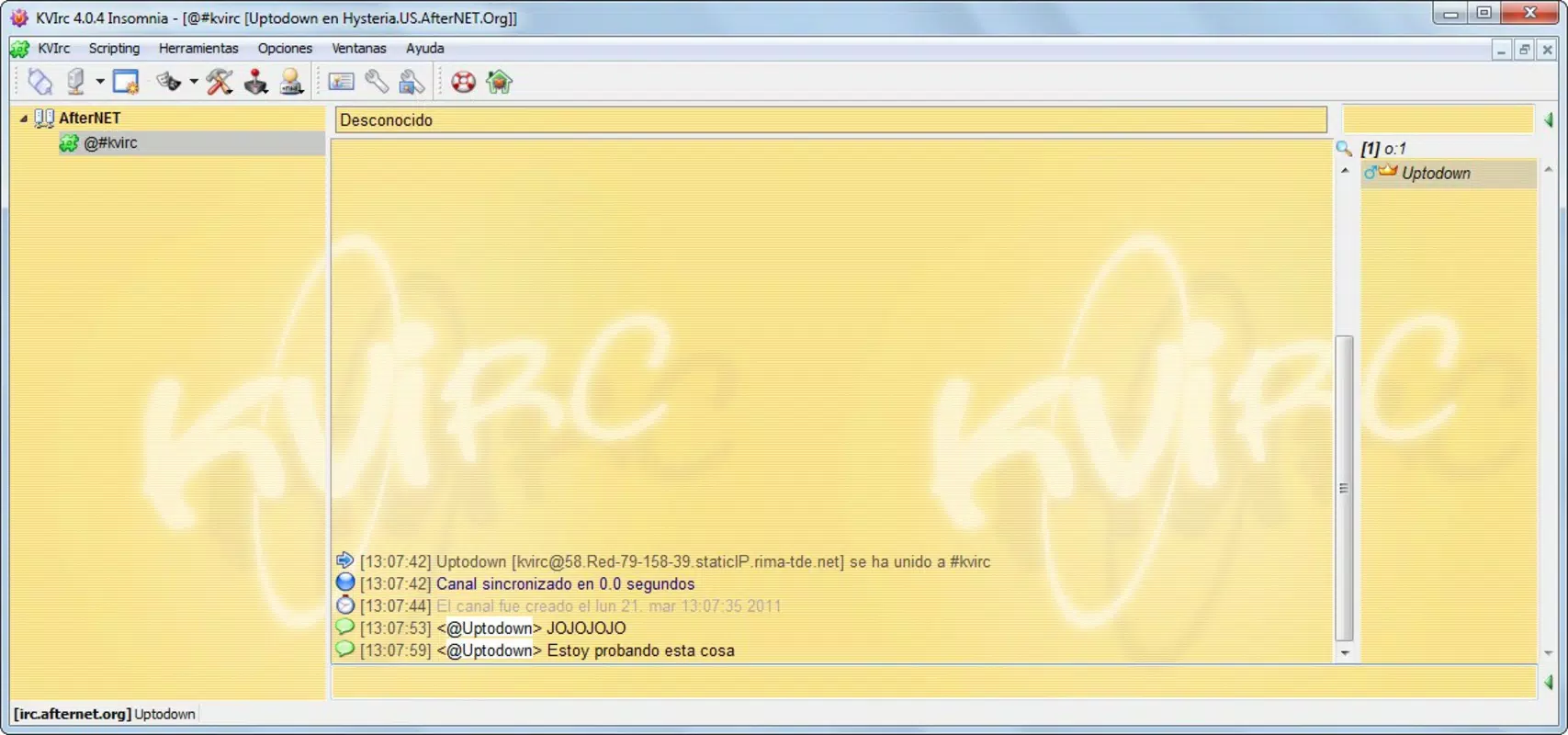Image resolution: width=1568 pixels, height=735 pixels.
Task: Click the AfterNET twin servers icon
Action: click(44, 118)
